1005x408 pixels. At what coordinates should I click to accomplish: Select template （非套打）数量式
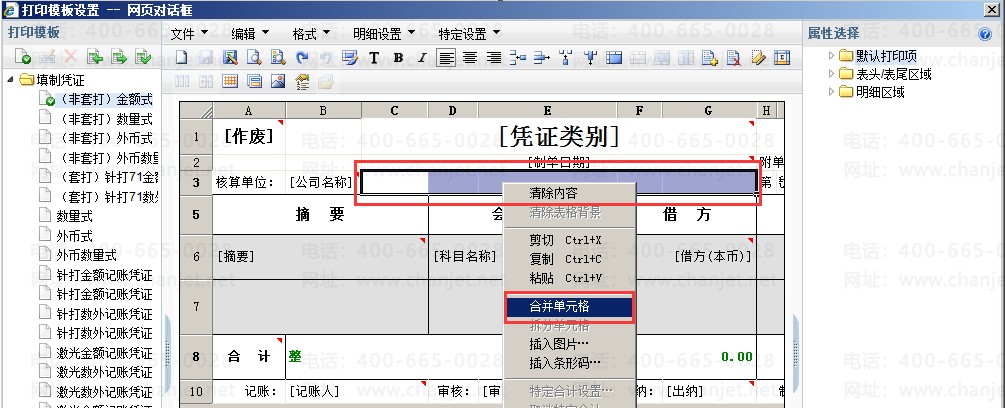[x=104, y=118]
